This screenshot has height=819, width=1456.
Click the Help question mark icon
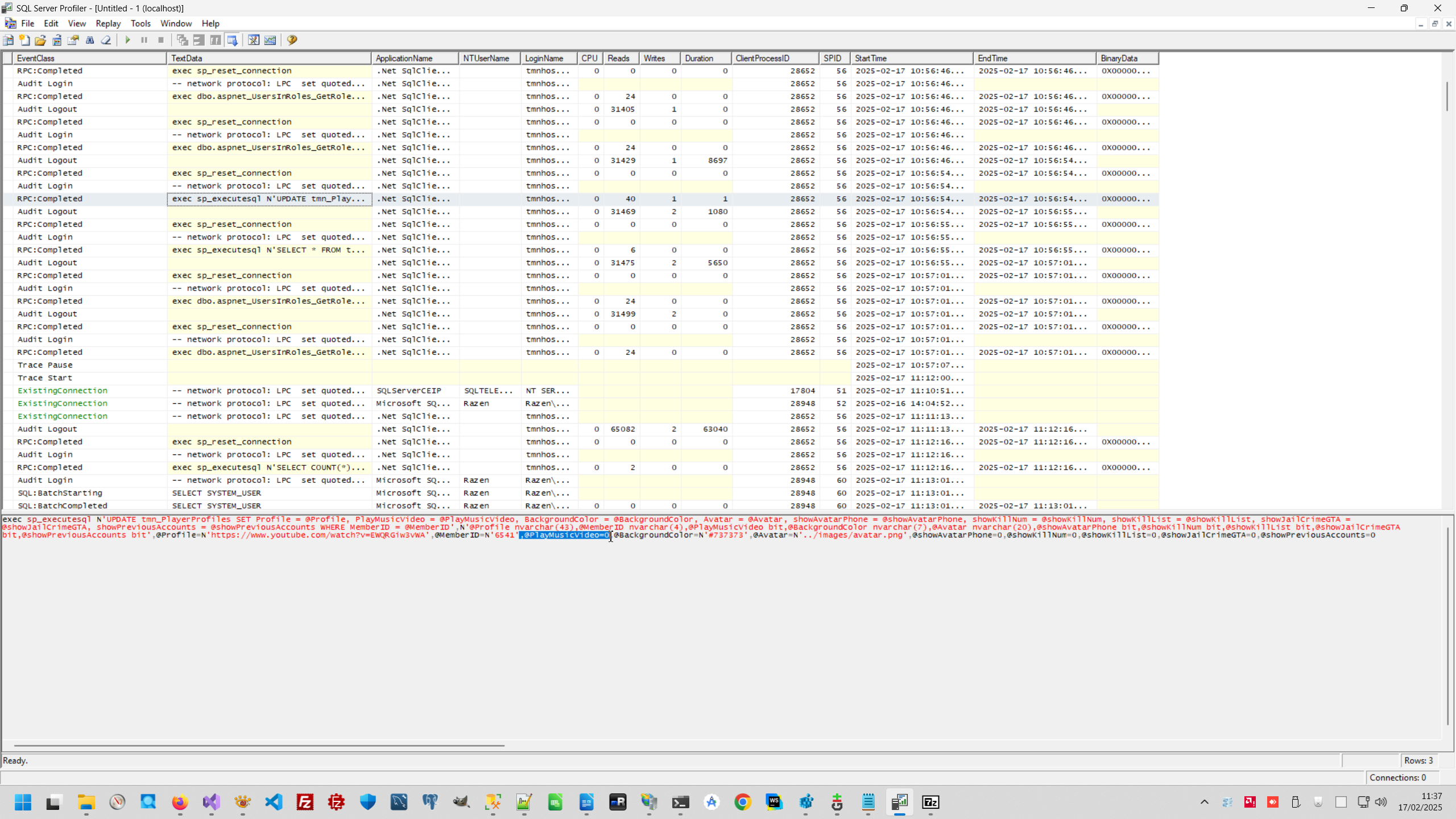(292, 40)
